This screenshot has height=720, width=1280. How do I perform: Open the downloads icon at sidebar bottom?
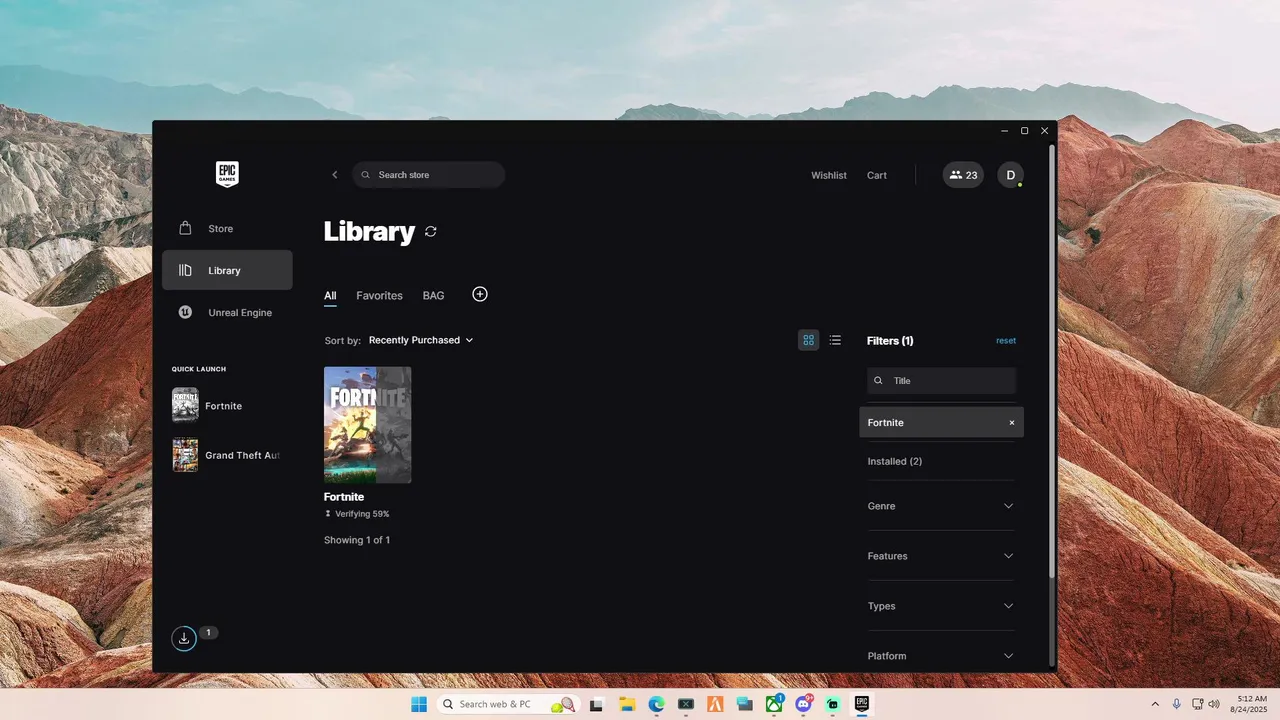coord(184,638)
